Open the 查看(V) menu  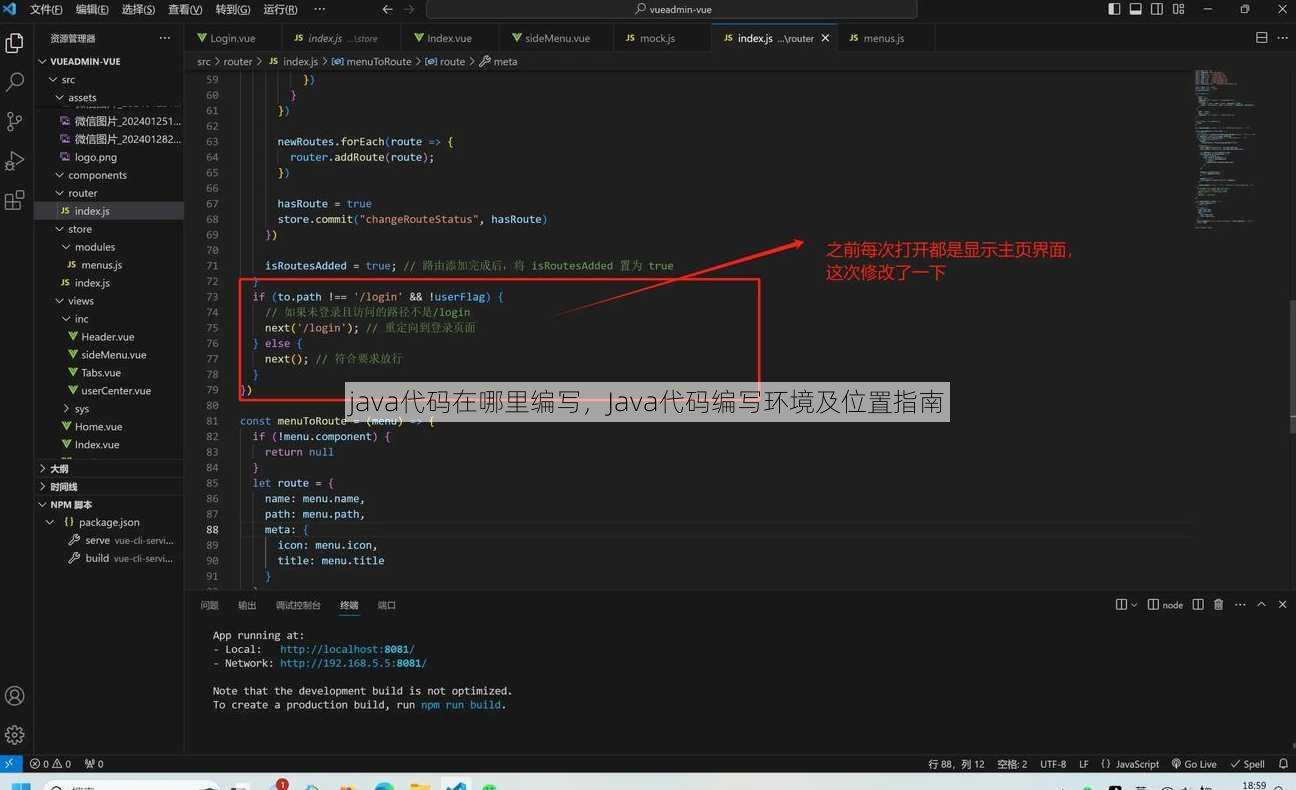(185, 9)
